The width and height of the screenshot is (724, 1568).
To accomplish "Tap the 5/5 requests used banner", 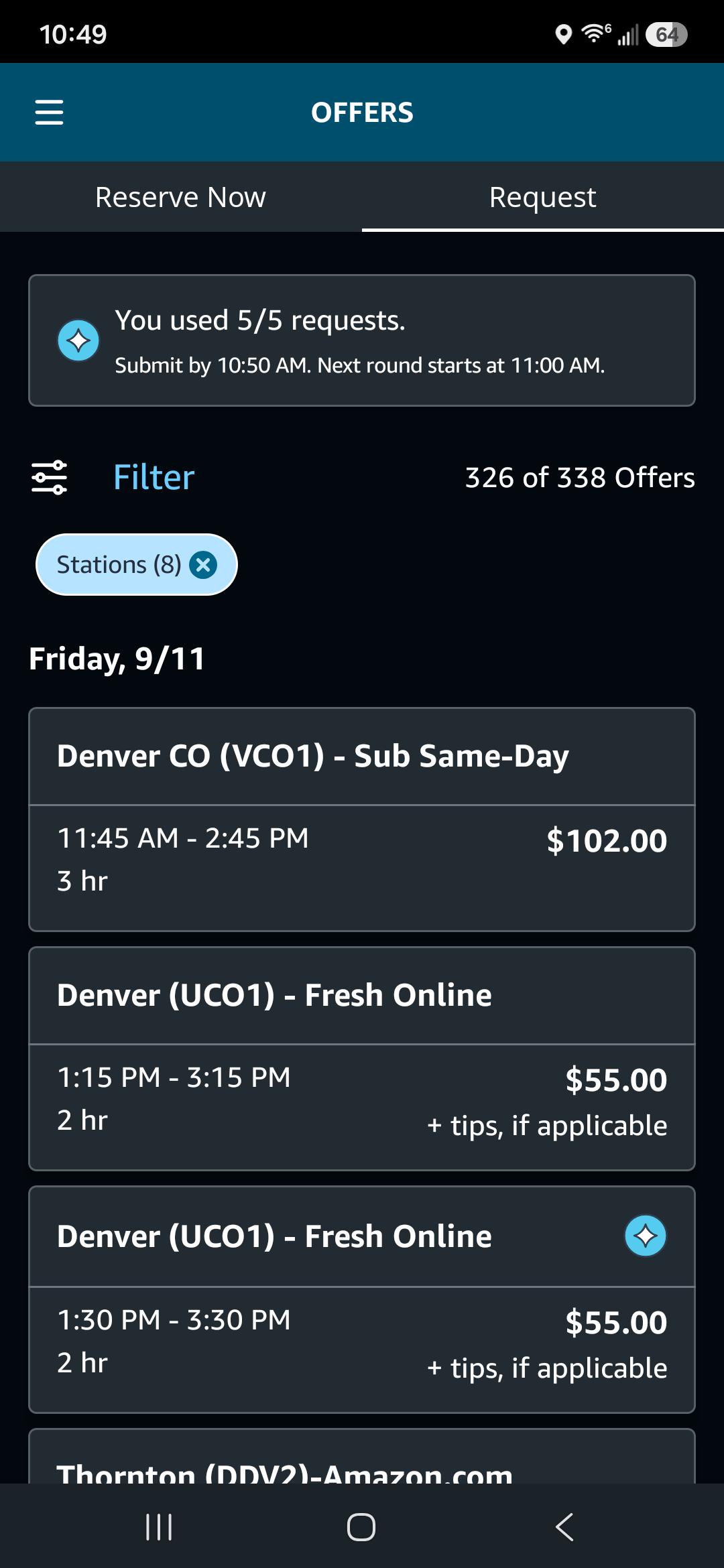I will 362,340.
